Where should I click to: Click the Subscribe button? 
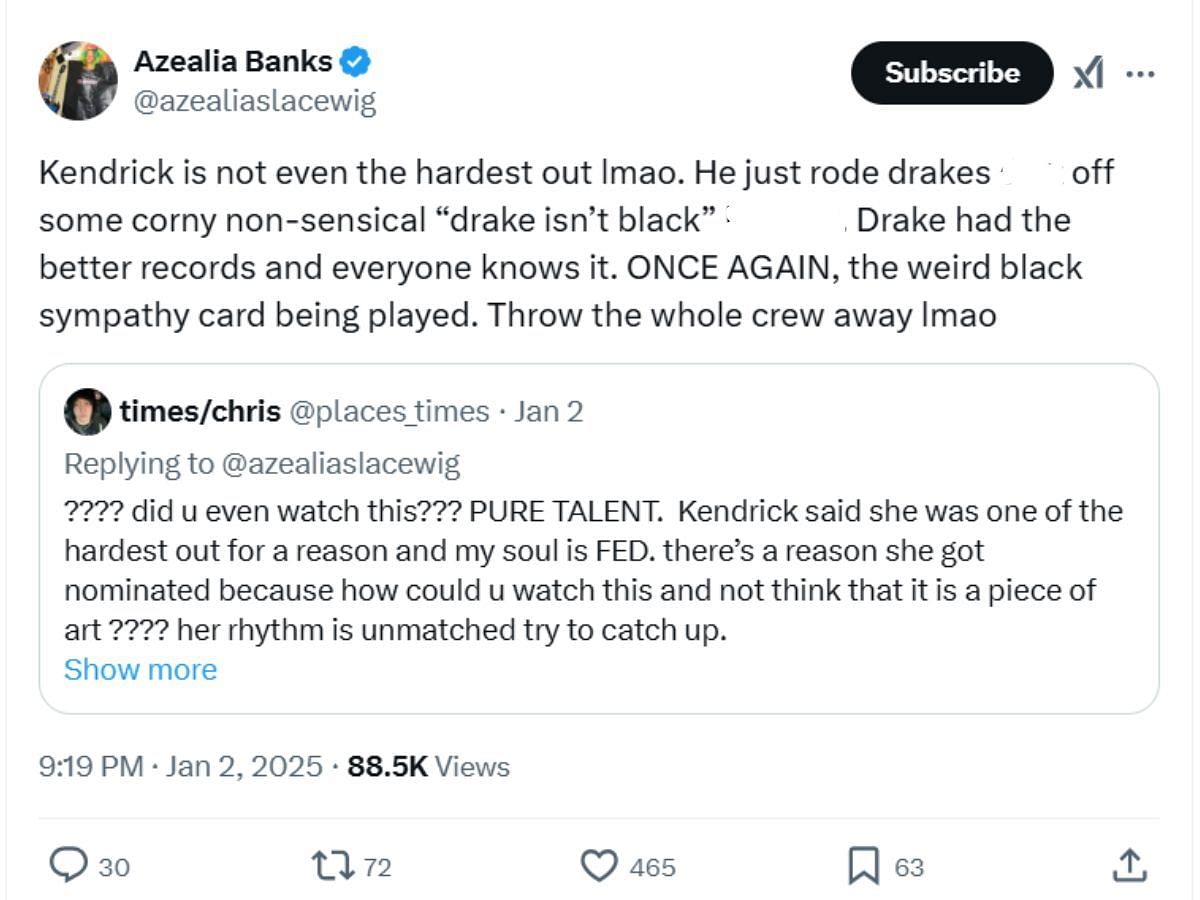[x=952, y=73]
